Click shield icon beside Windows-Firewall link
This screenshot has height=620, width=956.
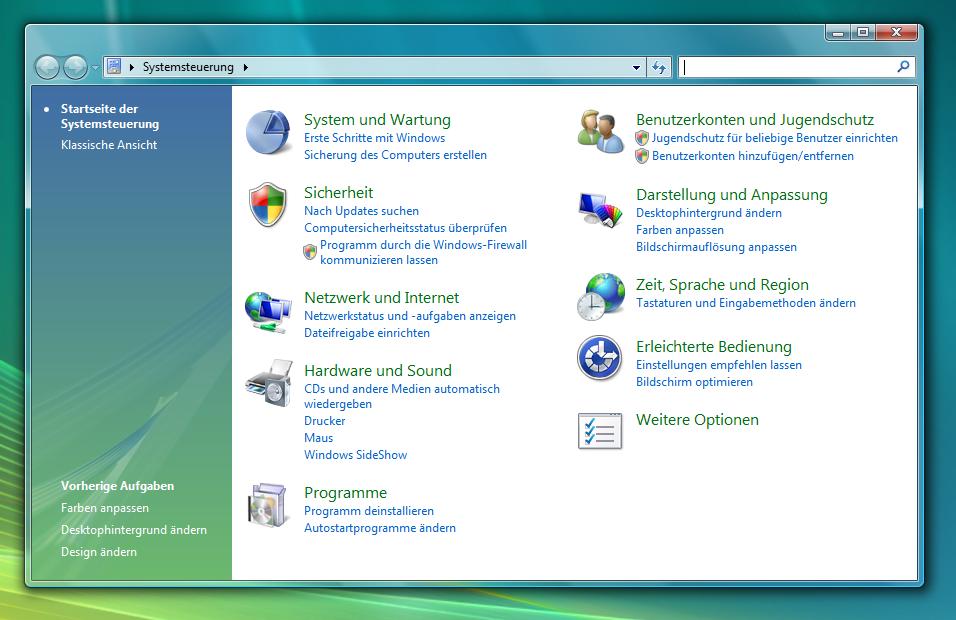(x=310, y=251)
